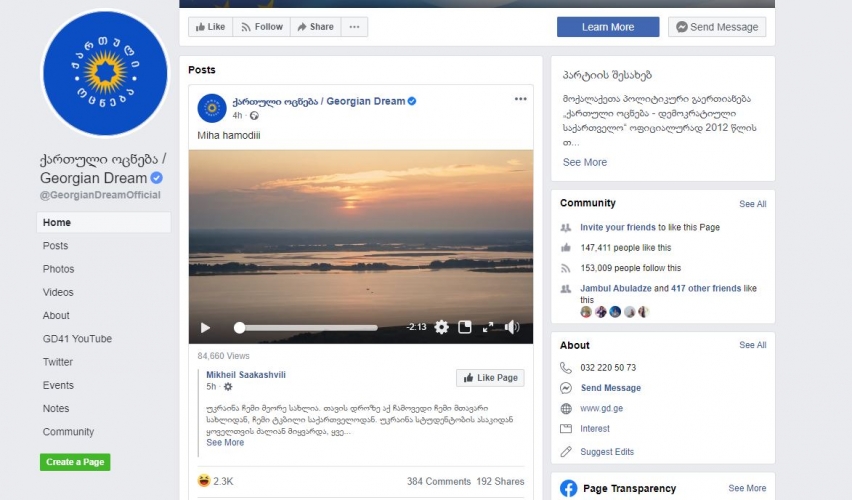
Task: Open video settings gear
Action: click(x=441, y=327)
